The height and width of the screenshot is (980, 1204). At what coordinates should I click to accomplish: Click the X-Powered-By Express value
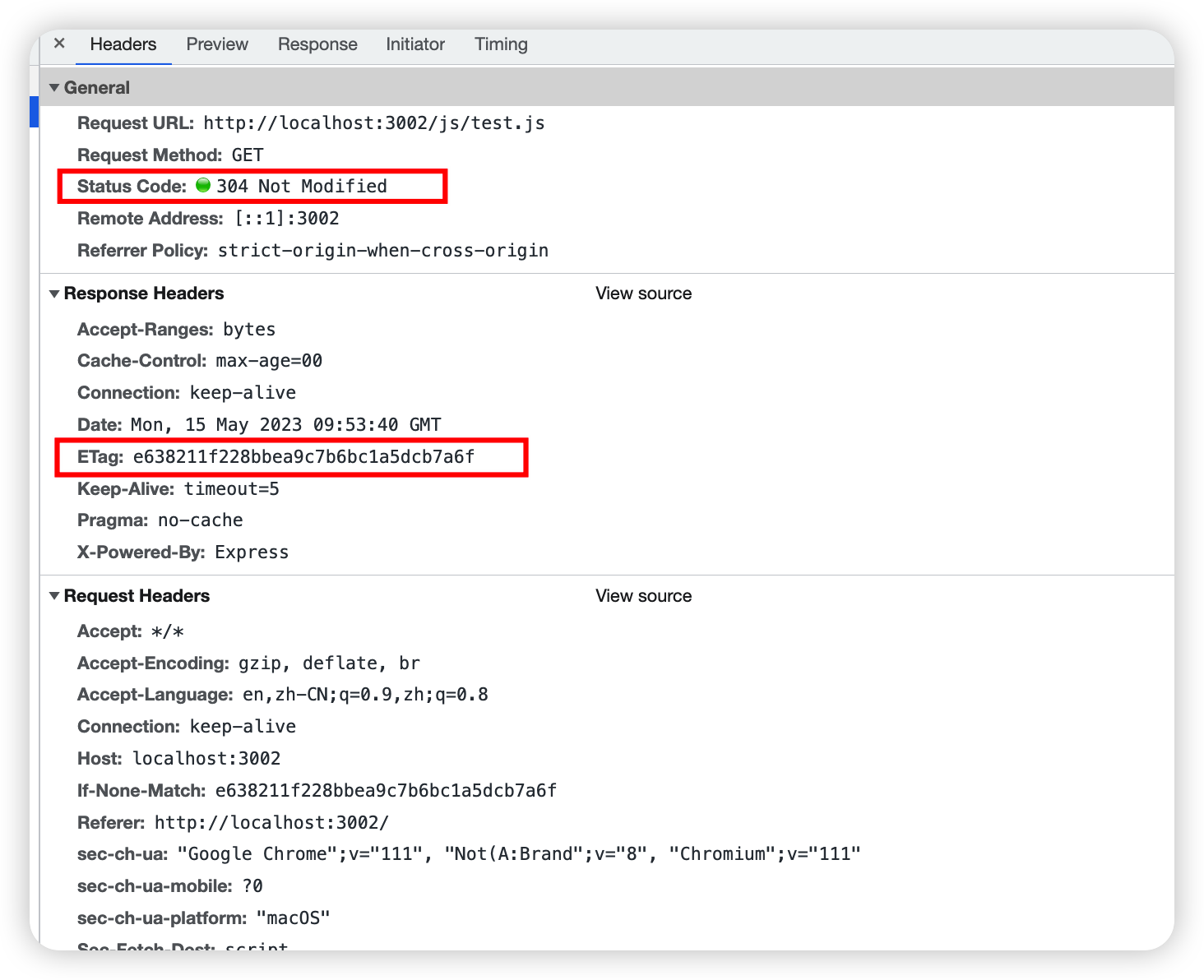[x=252, y=552]
